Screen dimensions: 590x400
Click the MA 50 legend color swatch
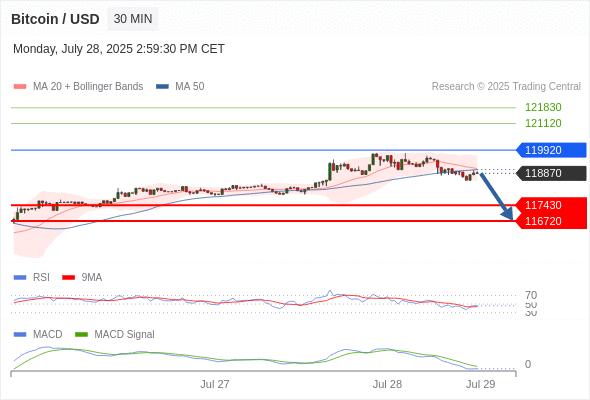tap(162, 87)
